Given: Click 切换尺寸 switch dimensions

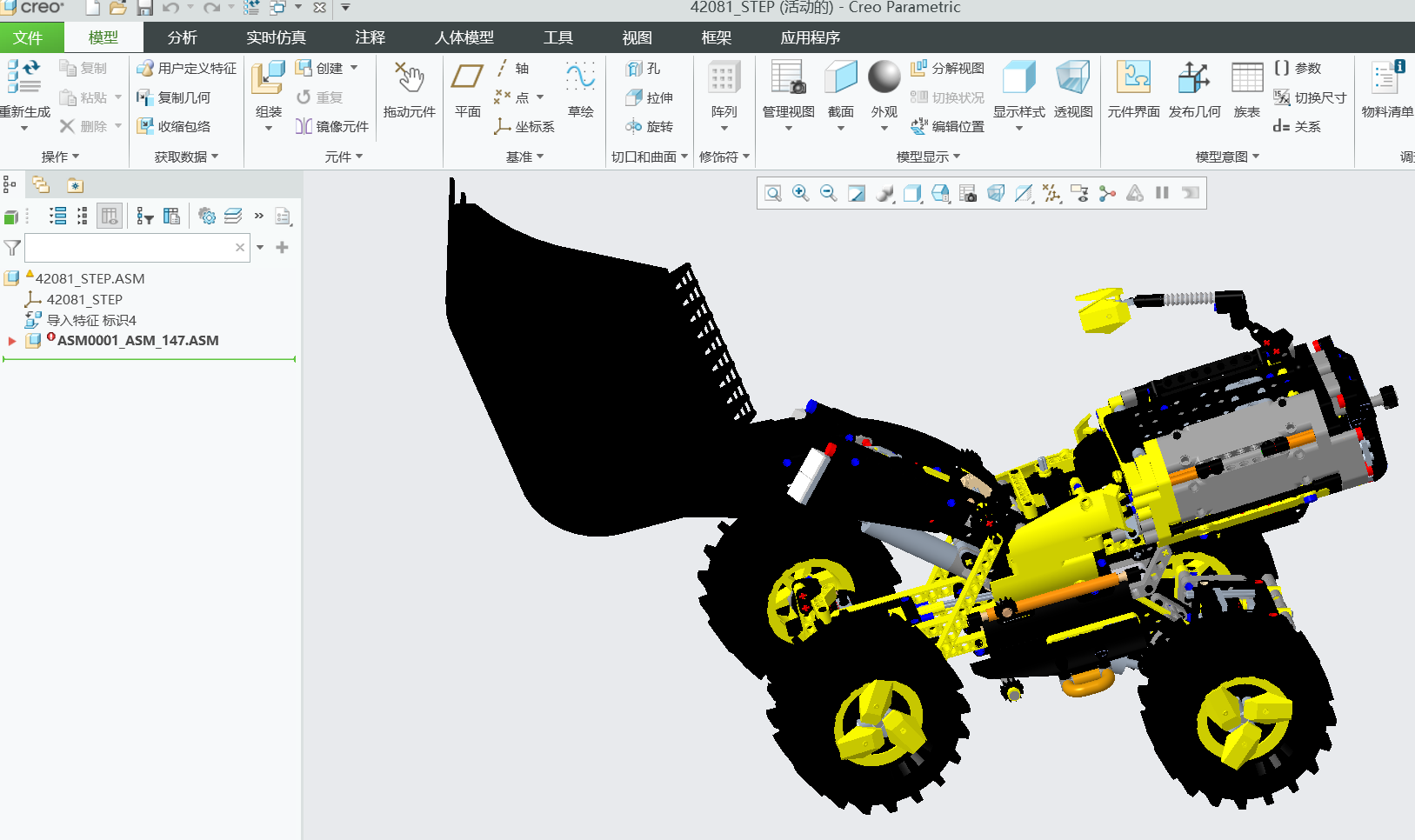Looking at the screenshot, I should [x=1310, y=97].
